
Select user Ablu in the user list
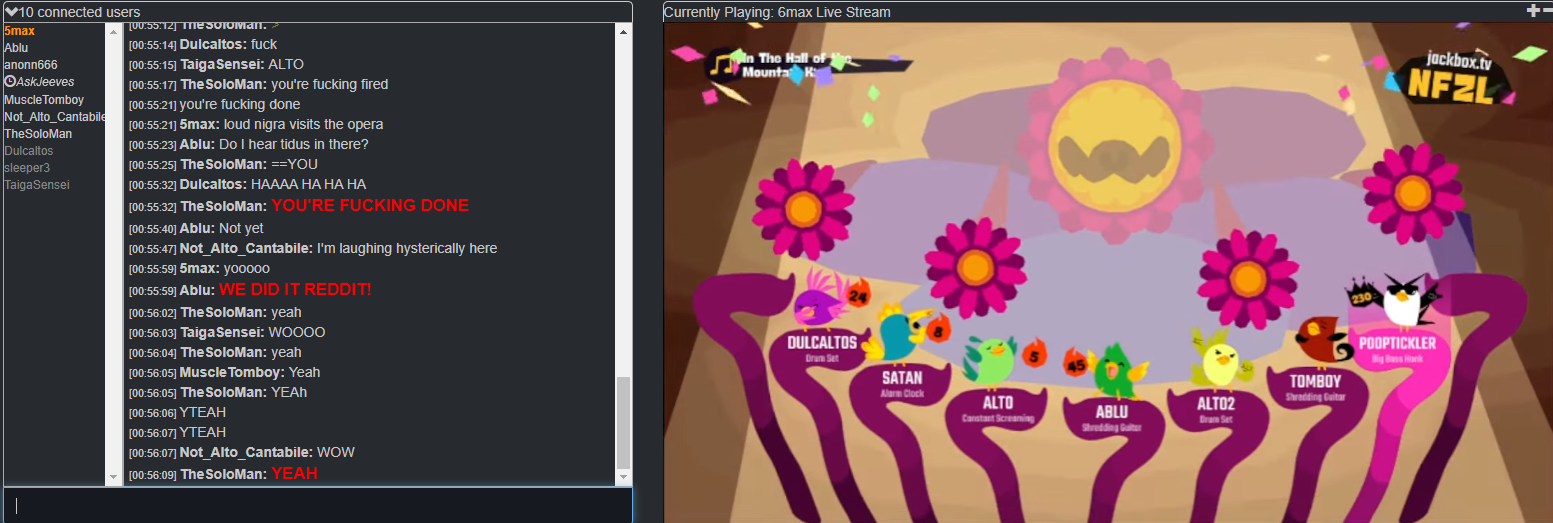(x=16, y=48)
